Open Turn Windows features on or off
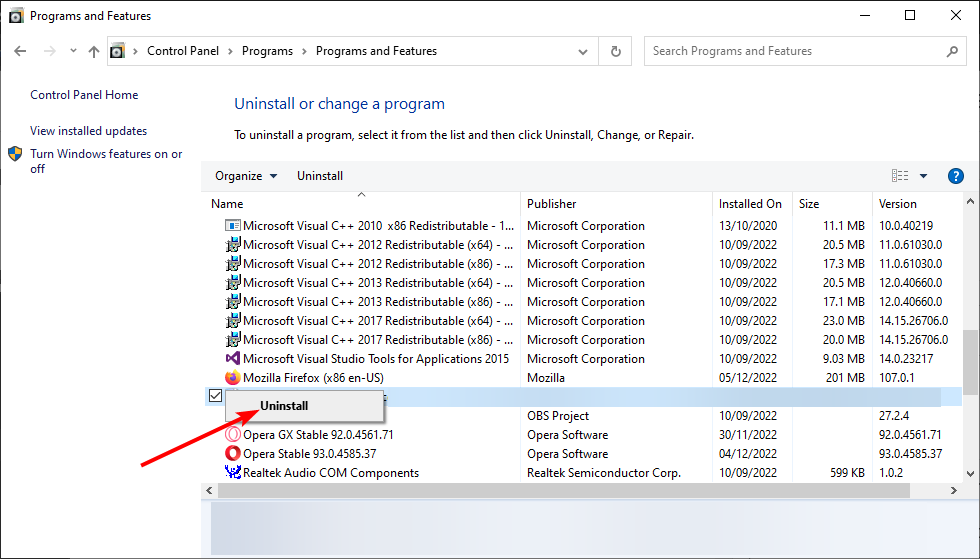The image size is (980, 559). pyautogui.click(x=106, y=161)
